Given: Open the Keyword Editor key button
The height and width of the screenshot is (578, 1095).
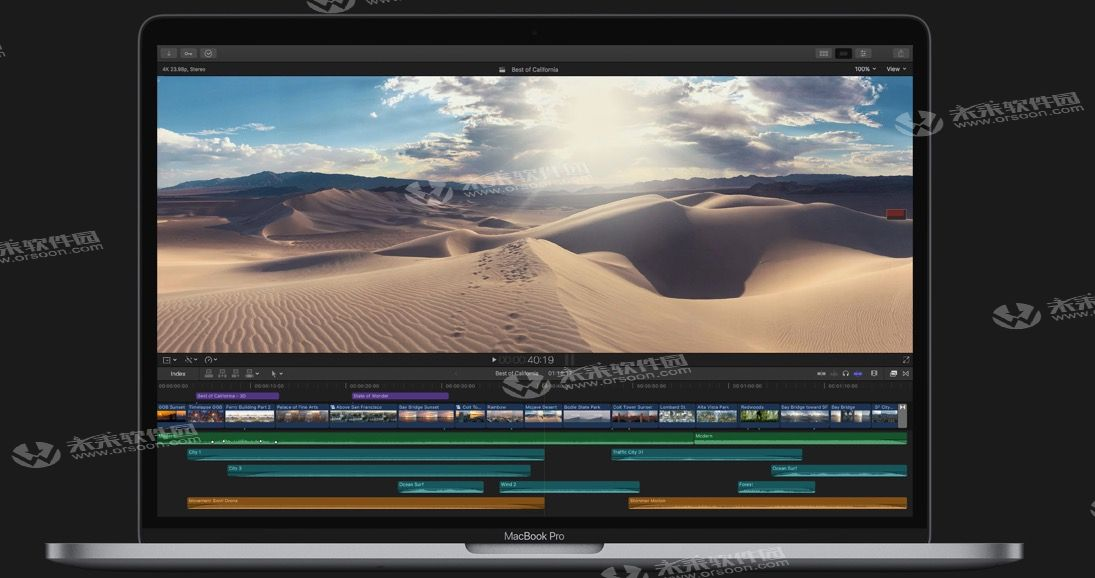Looking at the screenshot, I should click(189, 53).
